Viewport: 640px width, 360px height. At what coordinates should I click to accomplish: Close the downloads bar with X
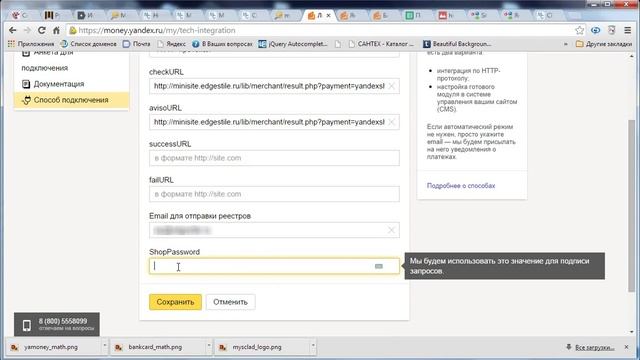(x=627, y=347)
